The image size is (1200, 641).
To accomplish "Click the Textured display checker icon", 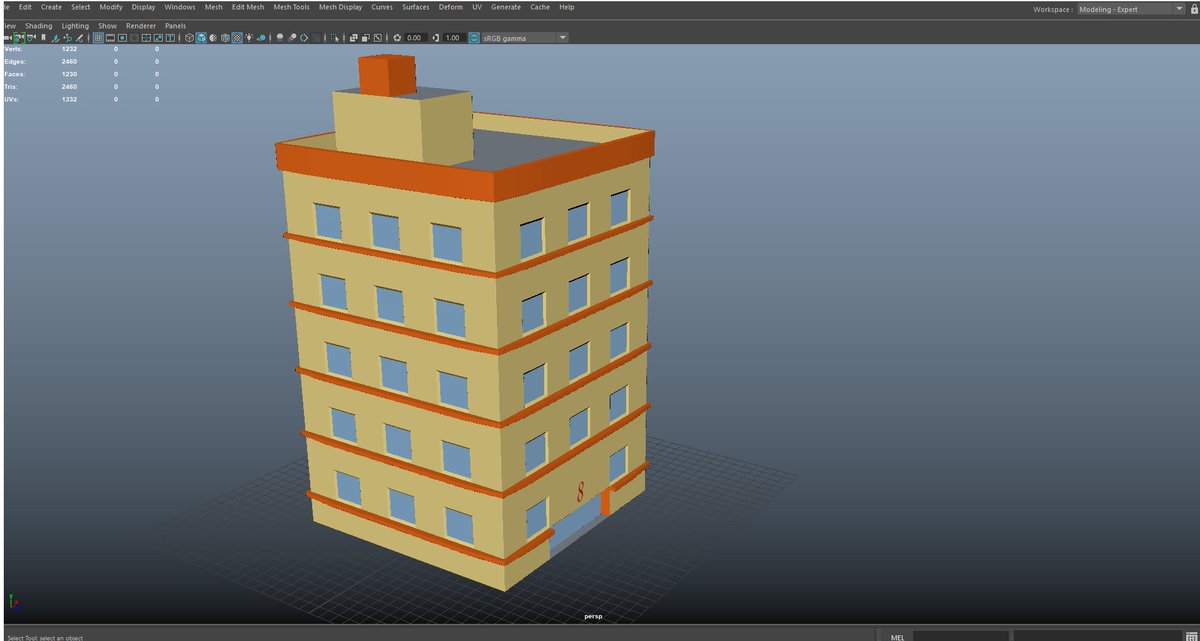I will click(x=237, y=38).
